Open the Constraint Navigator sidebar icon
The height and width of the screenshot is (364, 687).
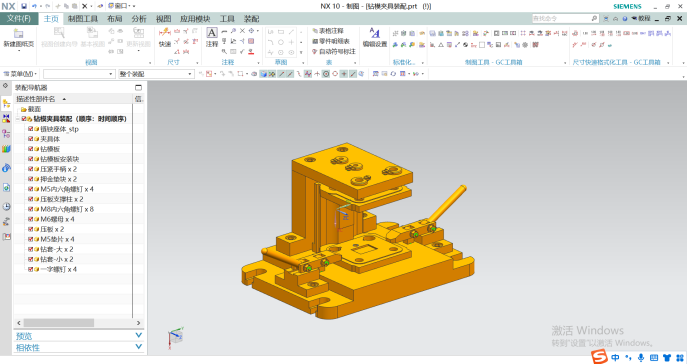[6, 119]
